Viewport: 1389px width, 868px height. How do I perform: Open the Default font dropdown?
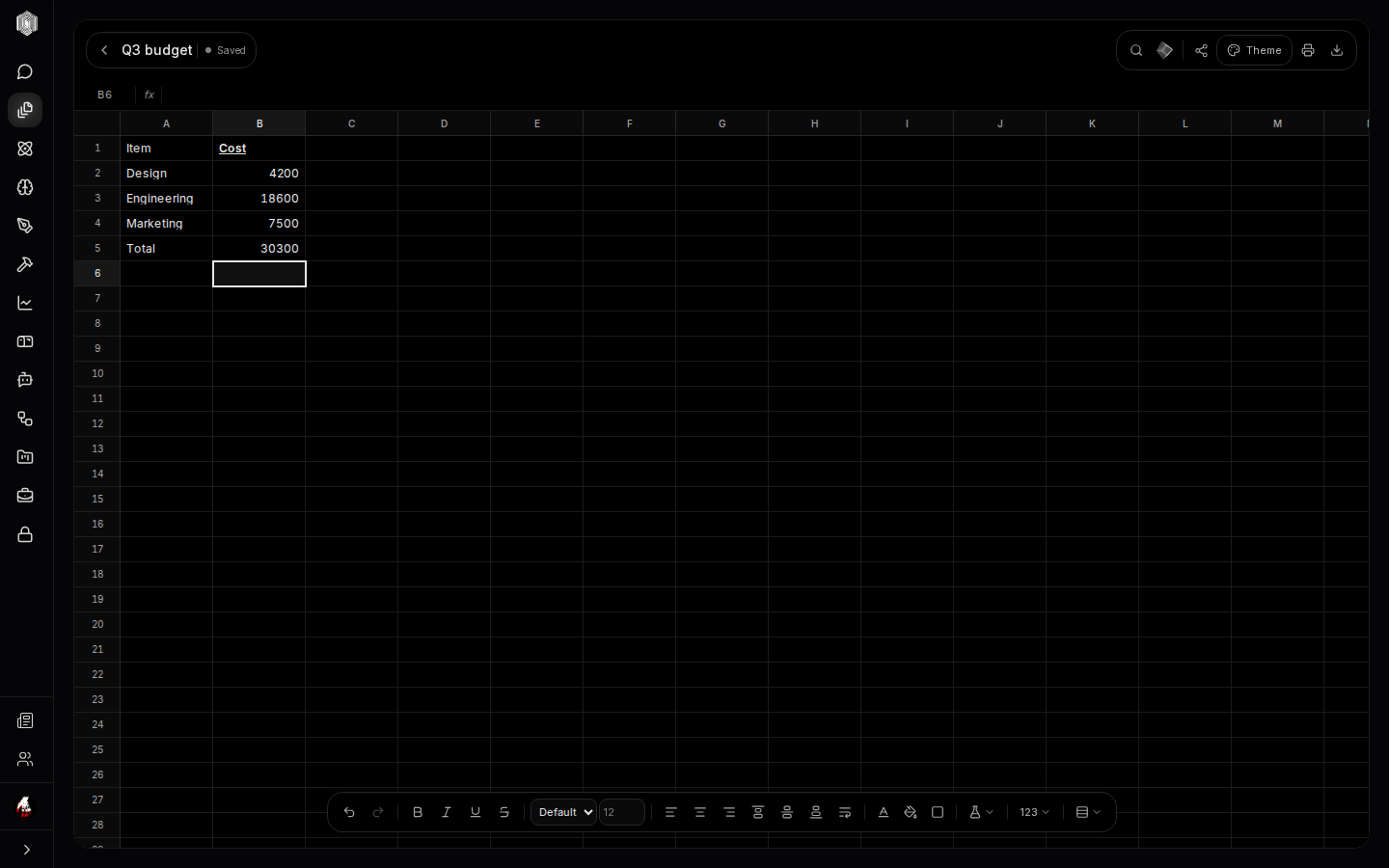tap(564, 813)
